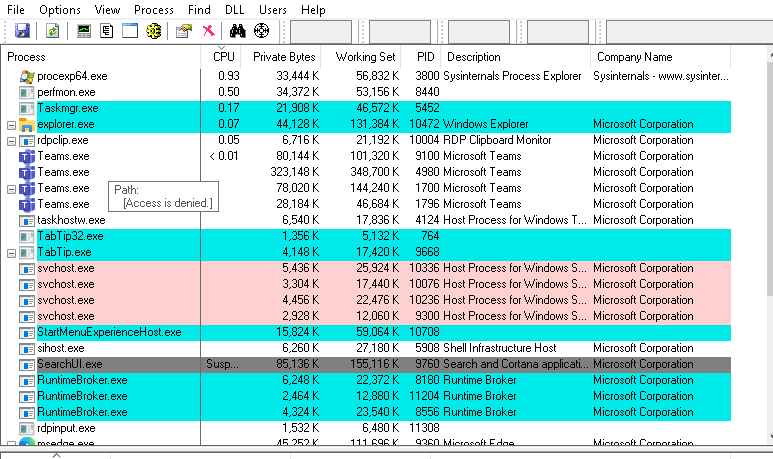Click the procexp64.exe process icon
773x459 pixels.
pos(27,76)
